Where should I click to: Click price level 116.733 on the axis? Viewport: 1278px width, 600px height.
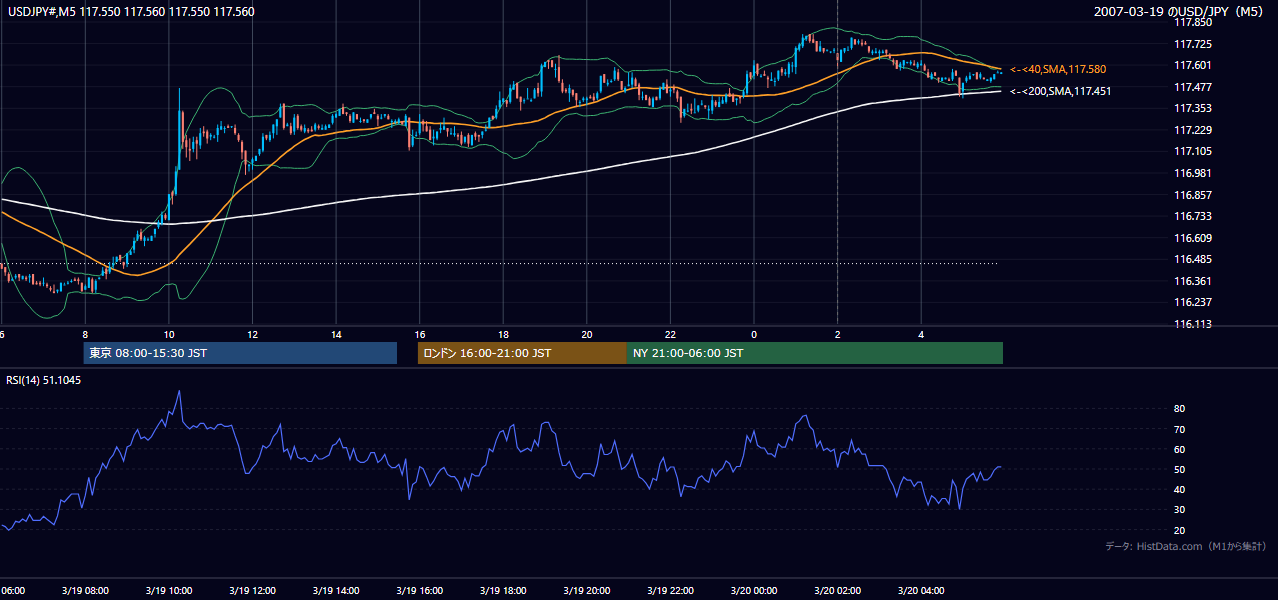coord(1192,216)
